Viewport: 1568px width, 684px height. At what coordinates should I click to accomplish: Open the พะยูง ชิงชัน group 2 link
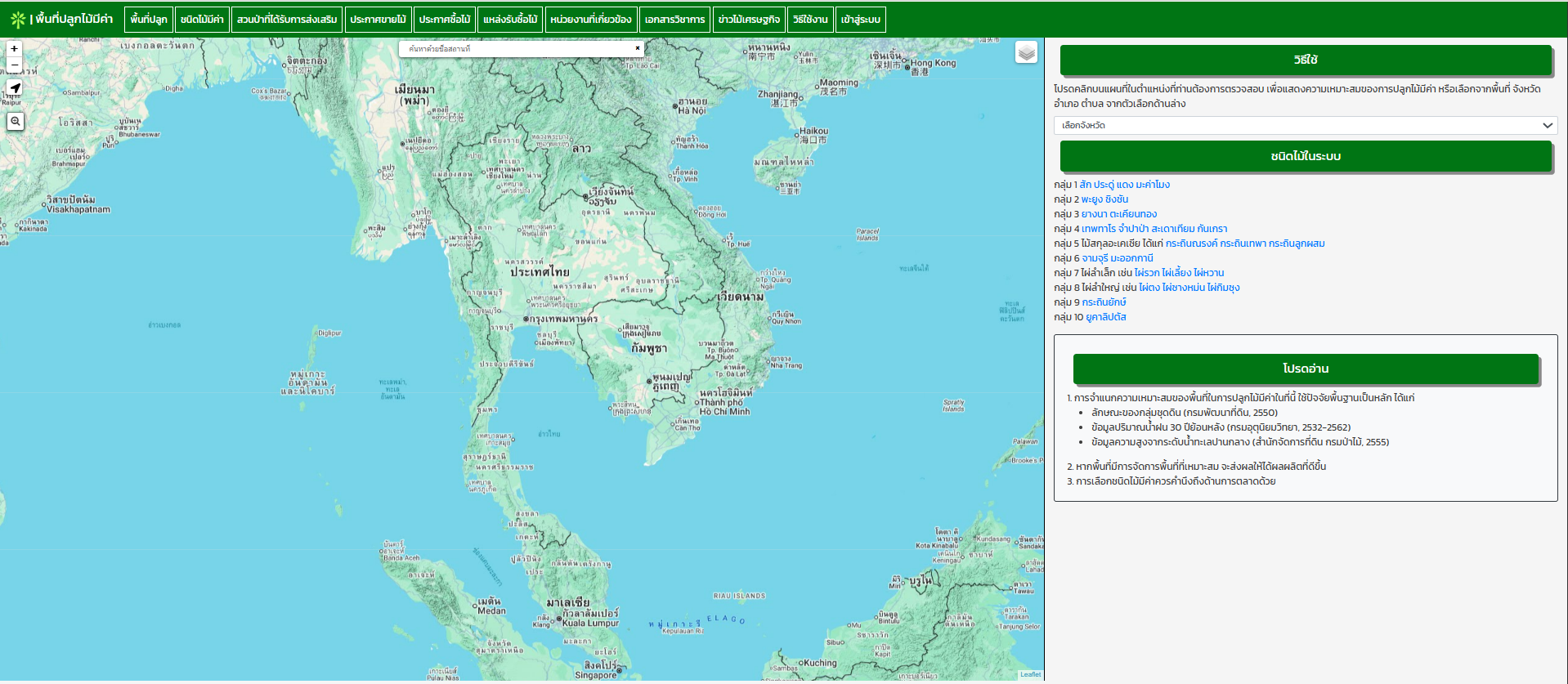click(1104, 199)
